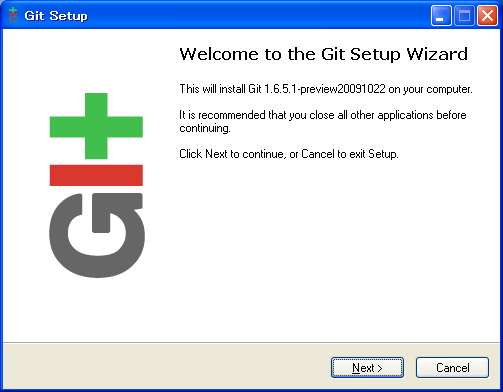The width and height of the screenshot is (503, 392).
Task: Click the separator line above the buttons
Action: coord(251,342)
